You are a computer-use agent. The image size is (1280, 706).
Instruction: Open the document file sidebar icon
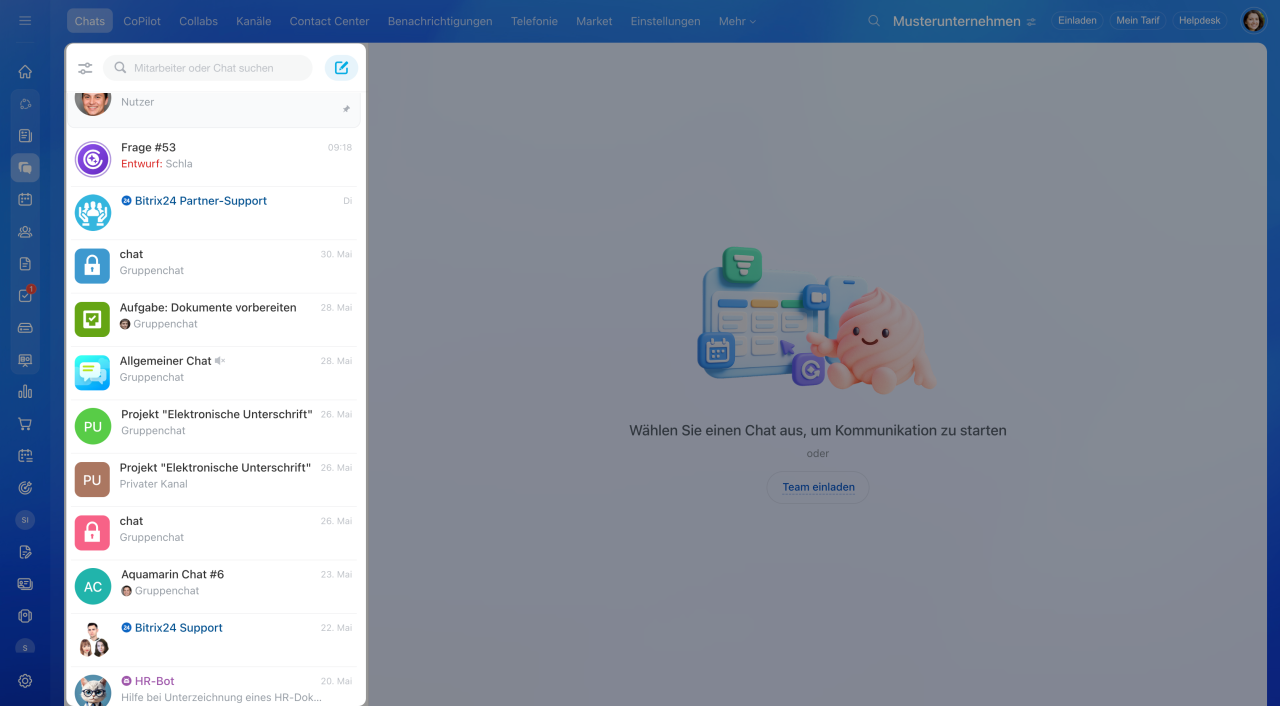click(x=25, y=264)
